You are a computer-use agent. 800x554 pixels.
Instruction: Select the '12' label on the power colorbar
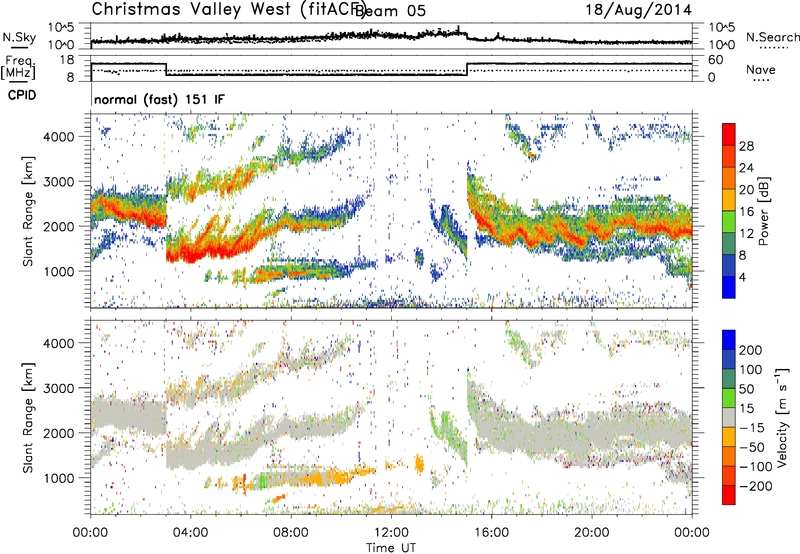[x=746, y=234]
